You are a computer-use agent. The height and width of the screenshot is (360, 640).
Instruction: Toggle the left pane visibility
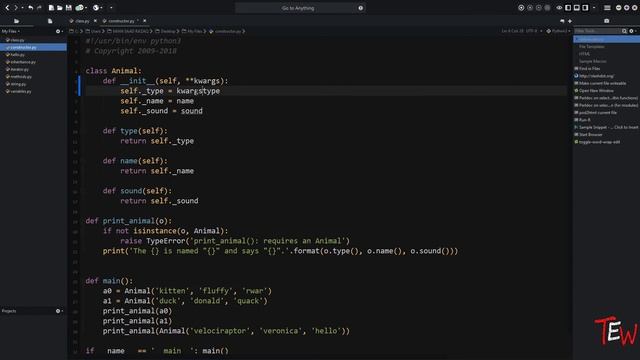(568, 8)
